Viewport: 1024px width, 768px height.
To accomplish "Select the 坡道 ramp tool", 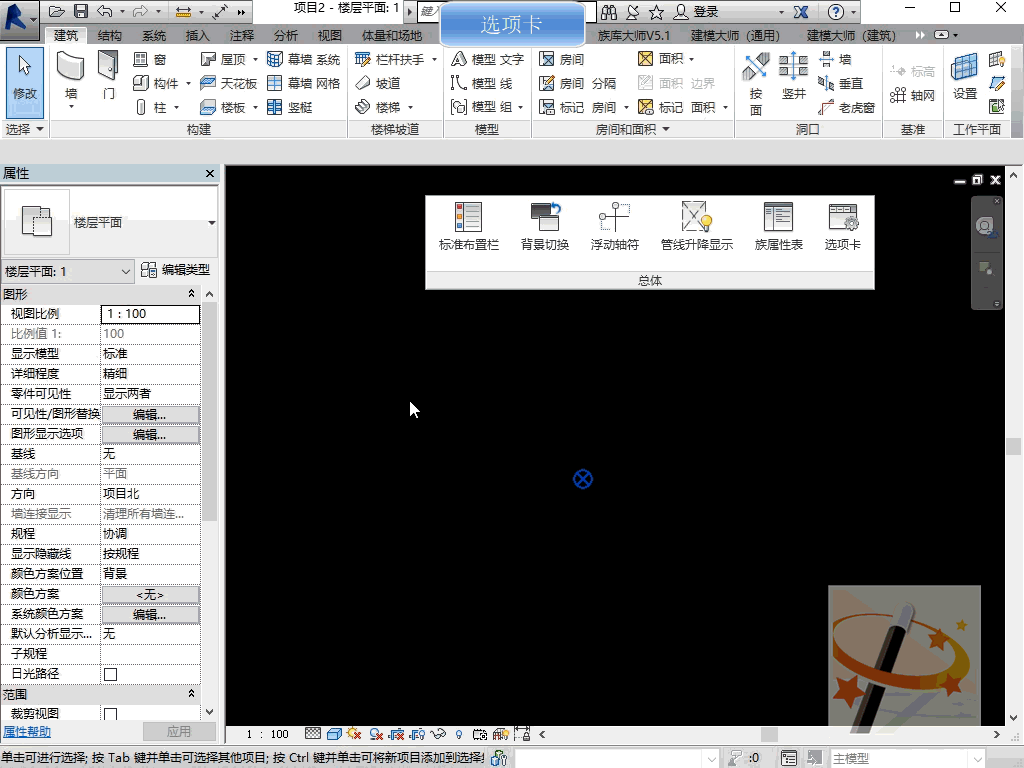I will tap(378, 83).
